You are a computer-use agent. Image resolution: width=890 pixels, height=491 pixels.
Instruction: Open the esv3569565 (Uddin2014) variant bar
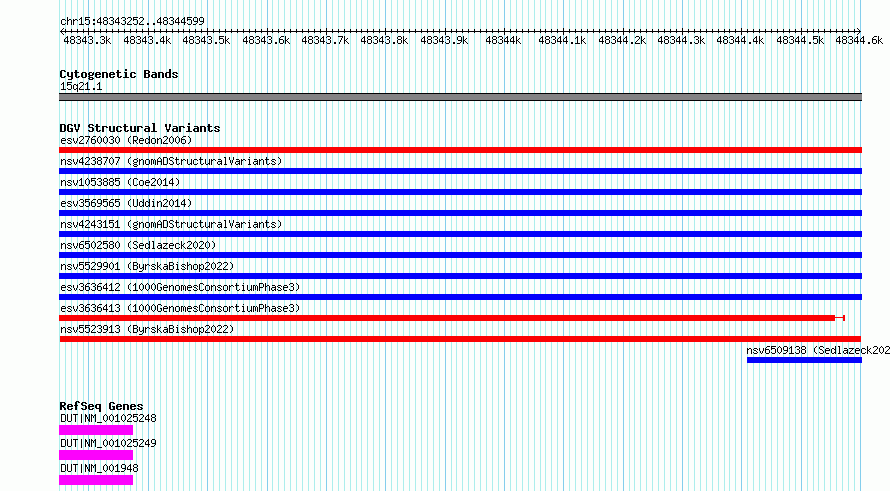coord(460,213)
